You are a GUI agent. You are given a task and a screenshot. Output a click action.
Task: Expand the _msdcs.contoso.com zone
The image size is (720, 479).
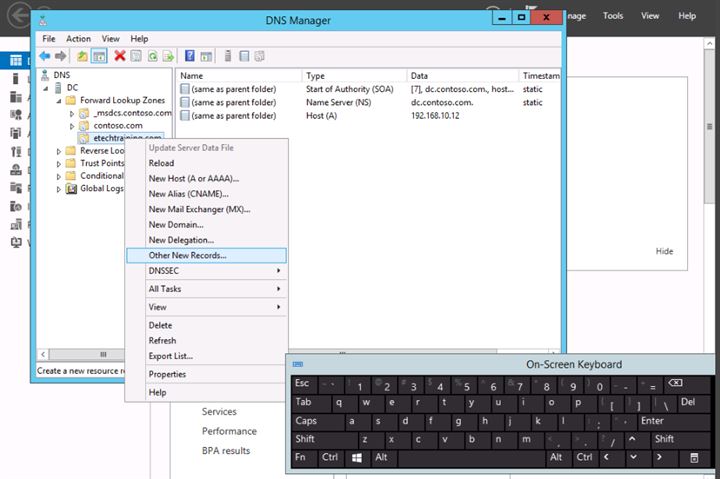(x=71, y=114)
